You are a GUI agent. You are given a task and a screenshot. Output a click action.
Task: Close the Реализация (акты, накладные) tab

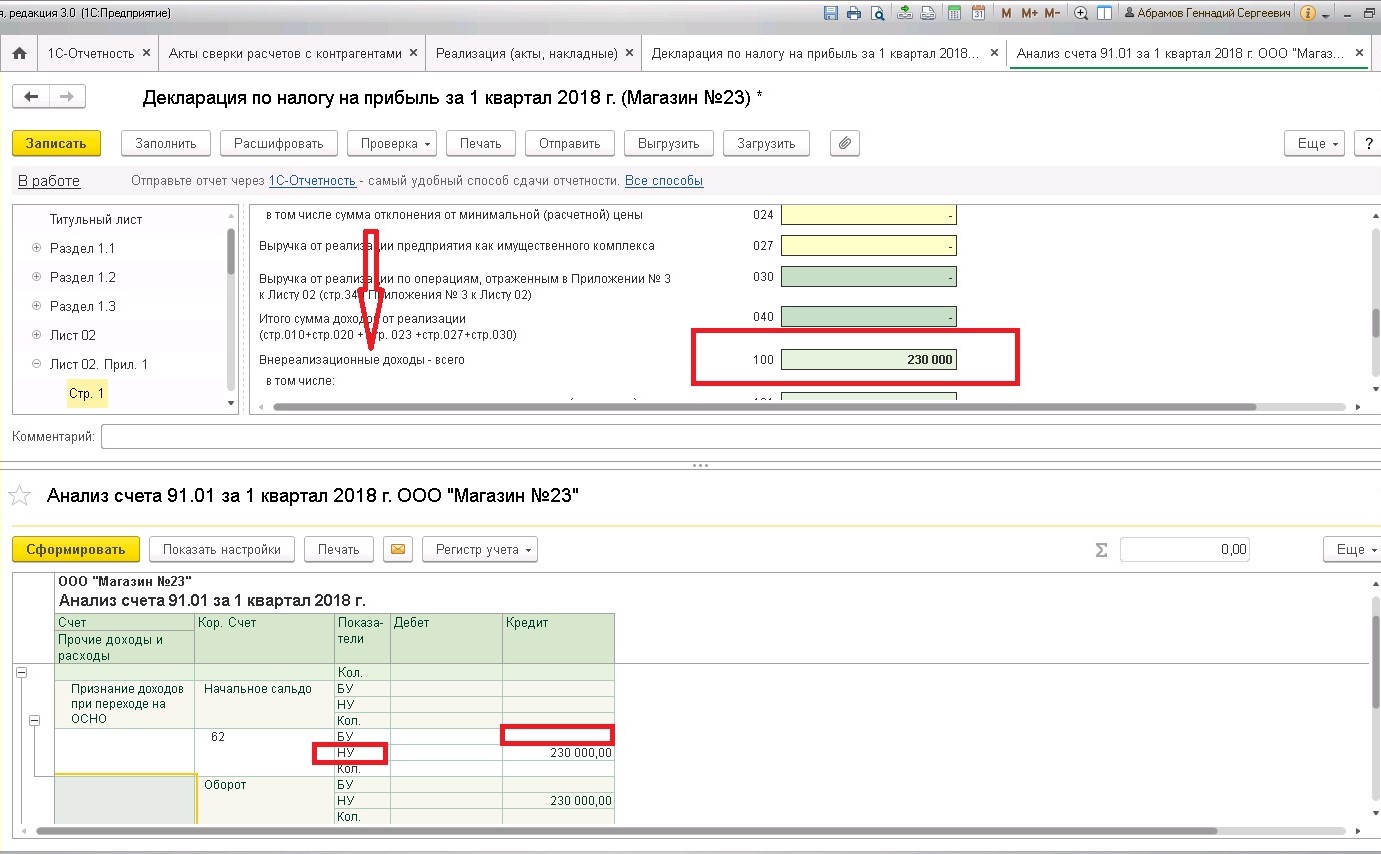pos(628,53)
